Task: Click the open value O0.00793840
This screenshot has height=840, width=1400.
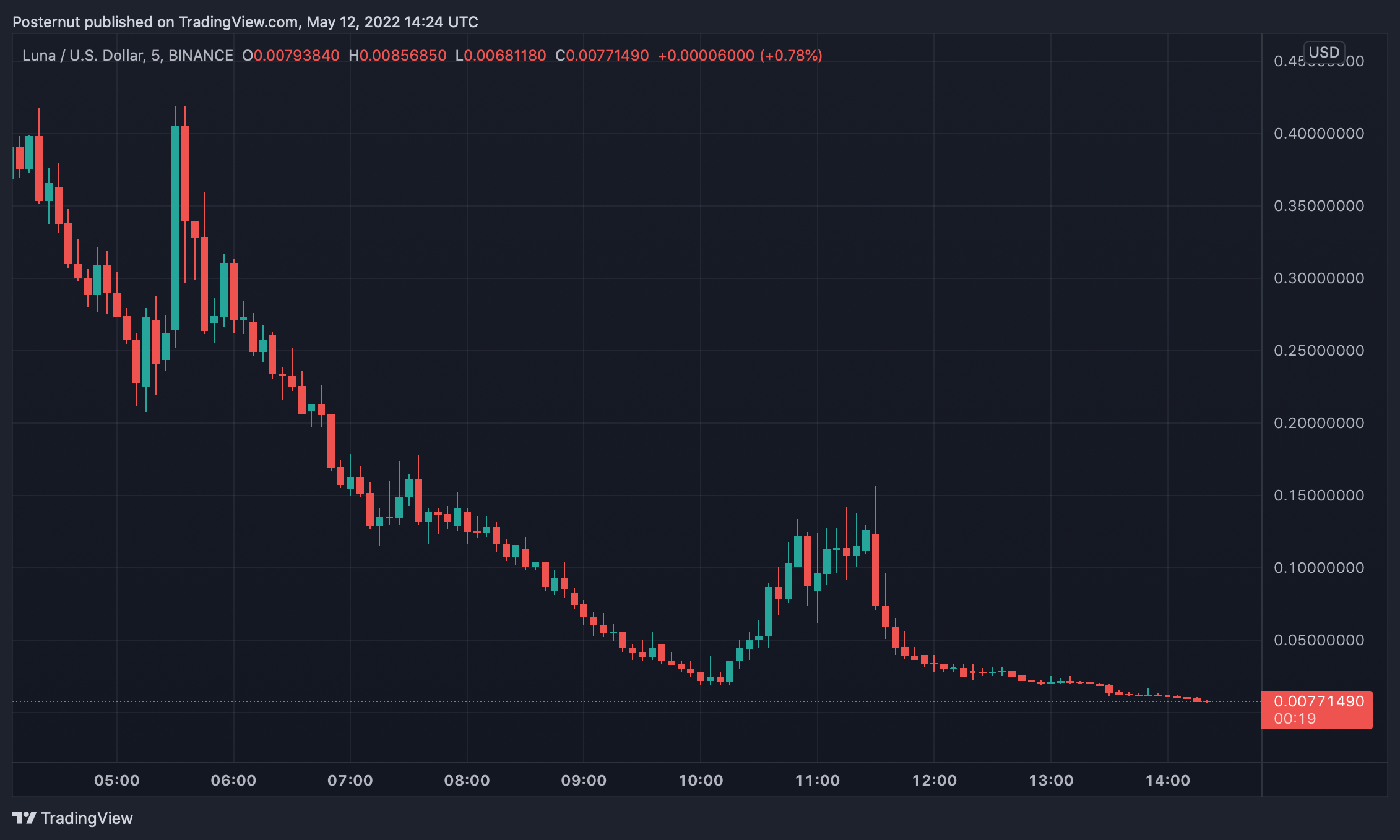Action: click(291, 55)
